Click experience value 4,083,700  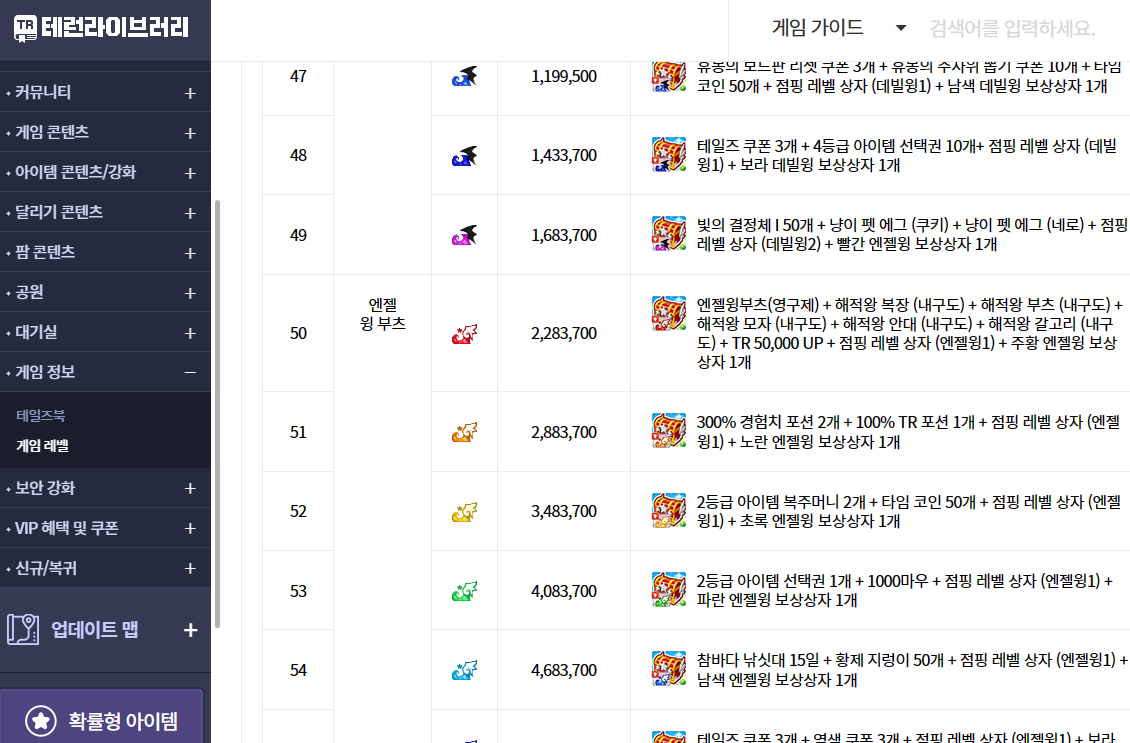coord(564,592)
